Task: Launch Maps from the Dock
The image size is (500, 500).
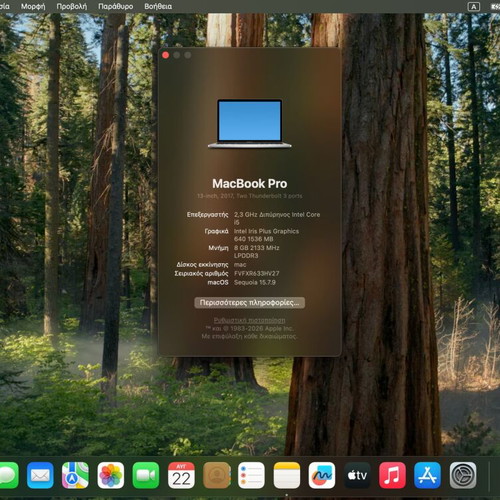Action: click(x=75, y=475)
